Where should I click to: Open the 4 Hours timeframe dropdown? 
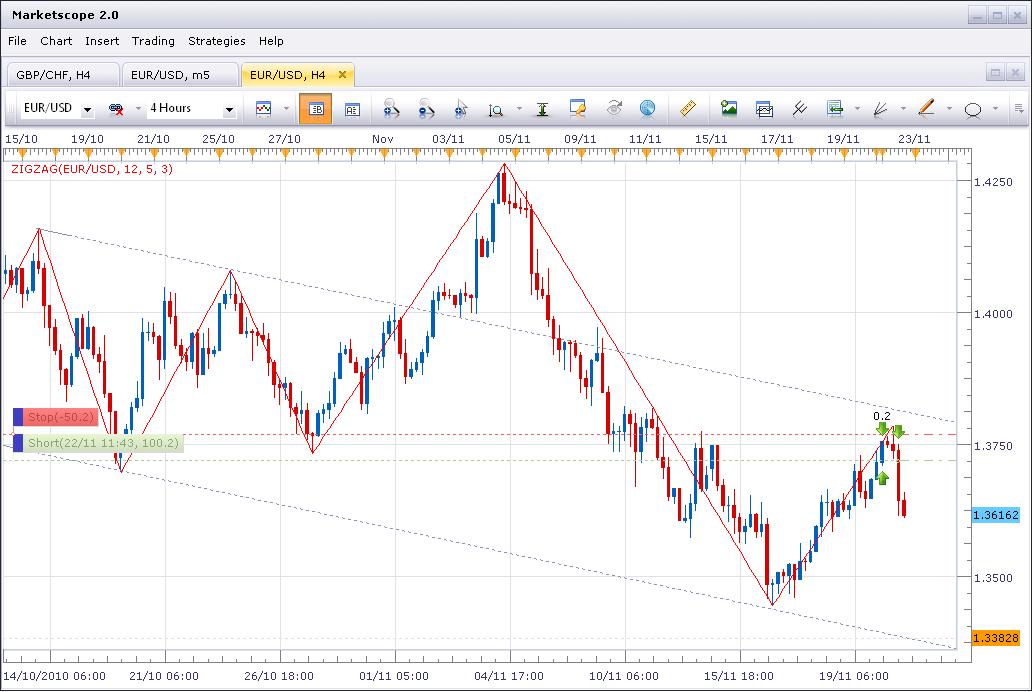pos(229,109)
